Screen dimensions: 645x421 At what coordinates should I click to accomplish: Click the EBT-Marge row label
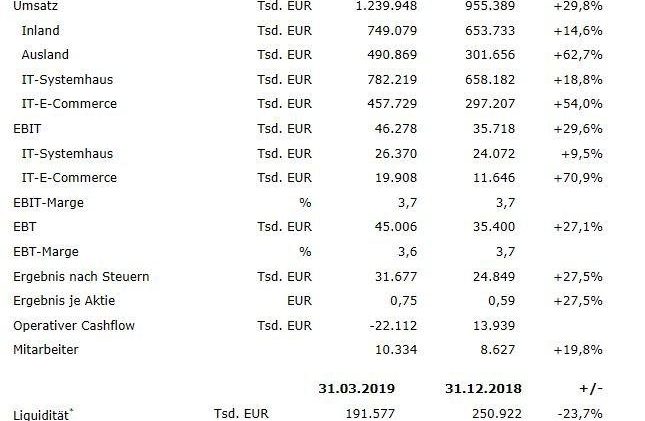46,252
